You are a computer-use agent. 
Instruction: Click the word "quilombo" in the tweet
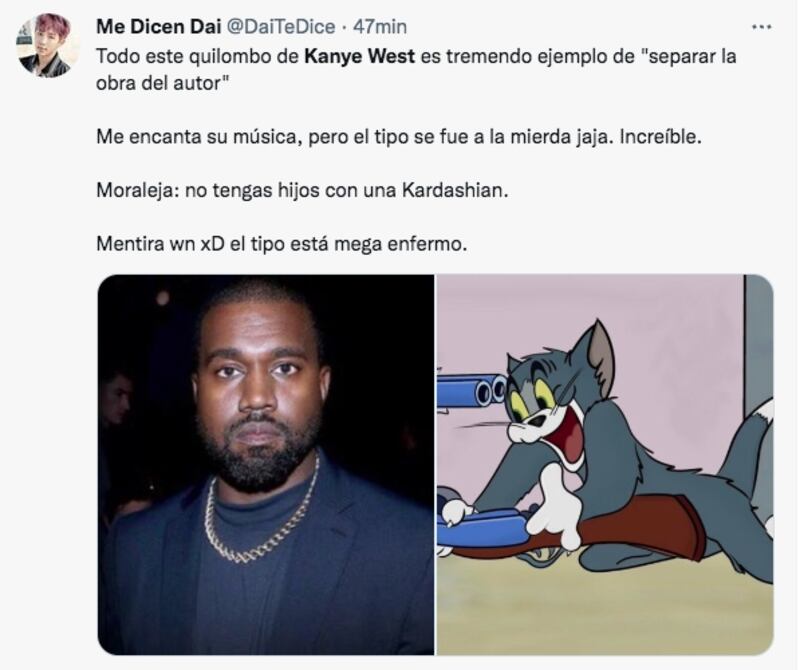232,56
